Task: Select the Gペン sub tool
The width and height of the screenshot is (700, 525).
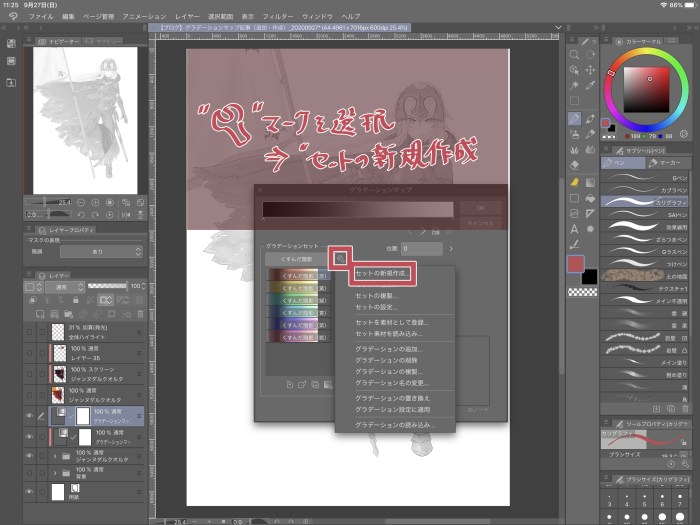Action: click(644, 177)
